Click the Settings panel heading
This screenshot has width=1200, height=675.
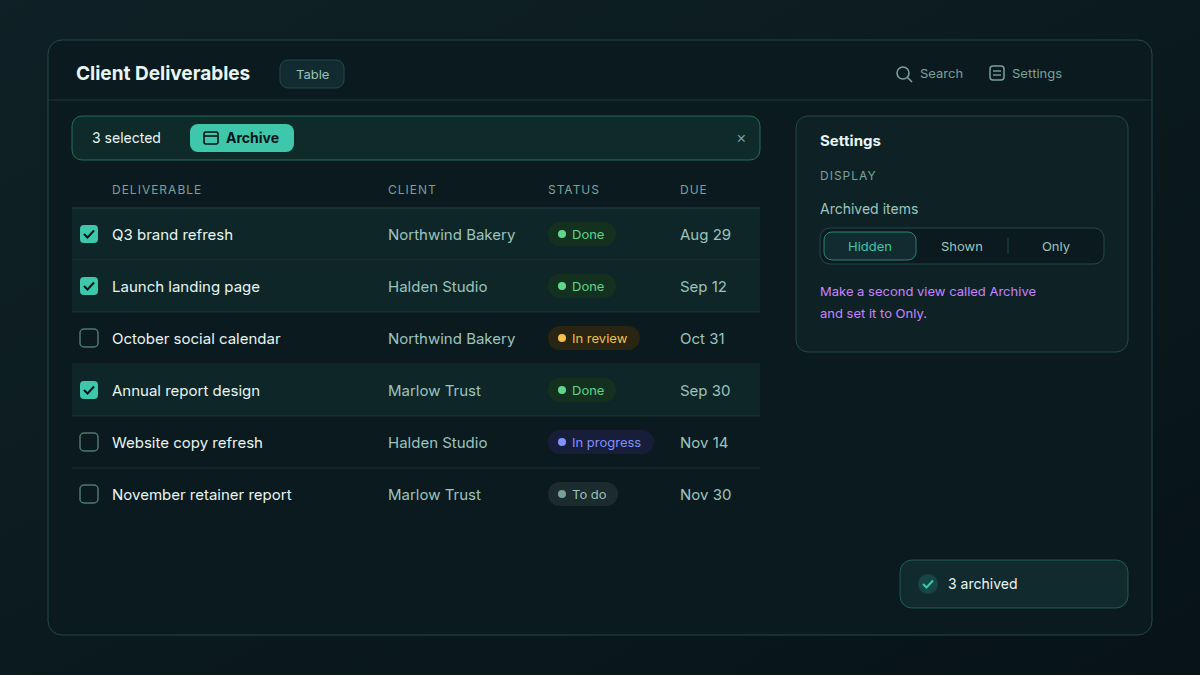tap(850, 141)
